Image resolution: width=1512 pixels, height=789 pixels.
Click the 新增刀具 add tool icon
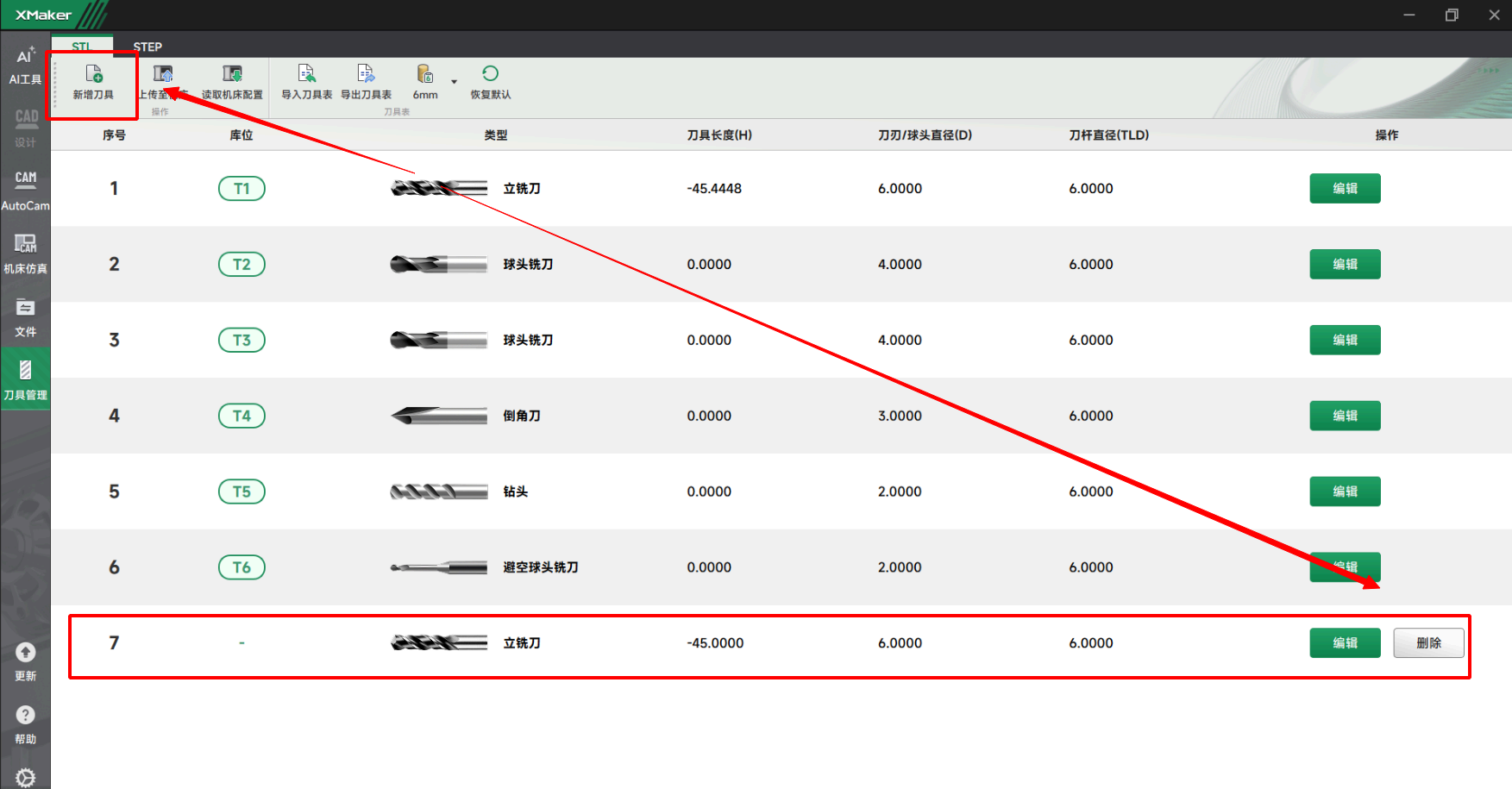pyautogui.click(x=93, y=74)
